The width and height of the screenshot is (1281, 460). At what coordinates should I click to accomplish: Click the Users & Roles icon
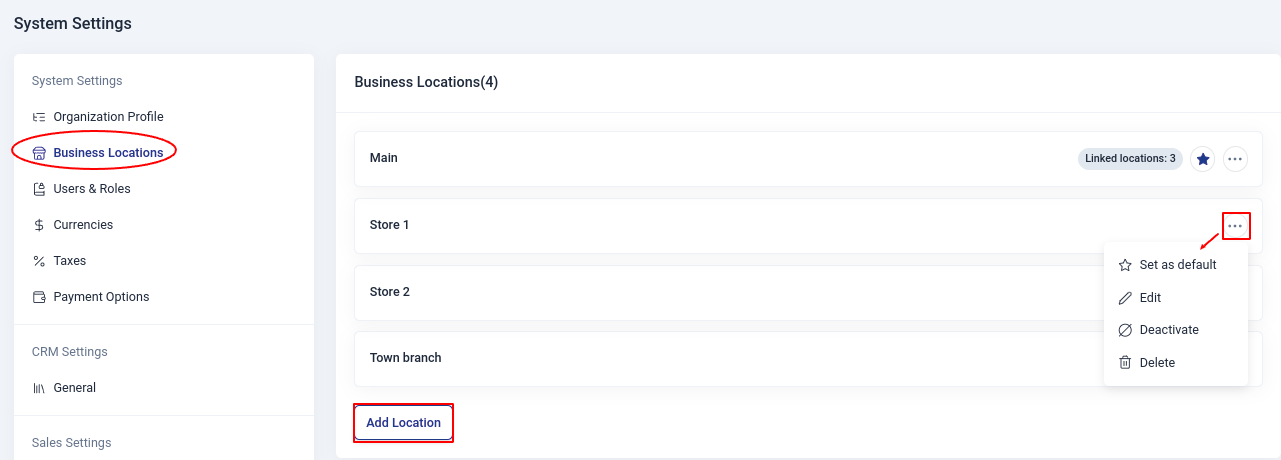39,189
